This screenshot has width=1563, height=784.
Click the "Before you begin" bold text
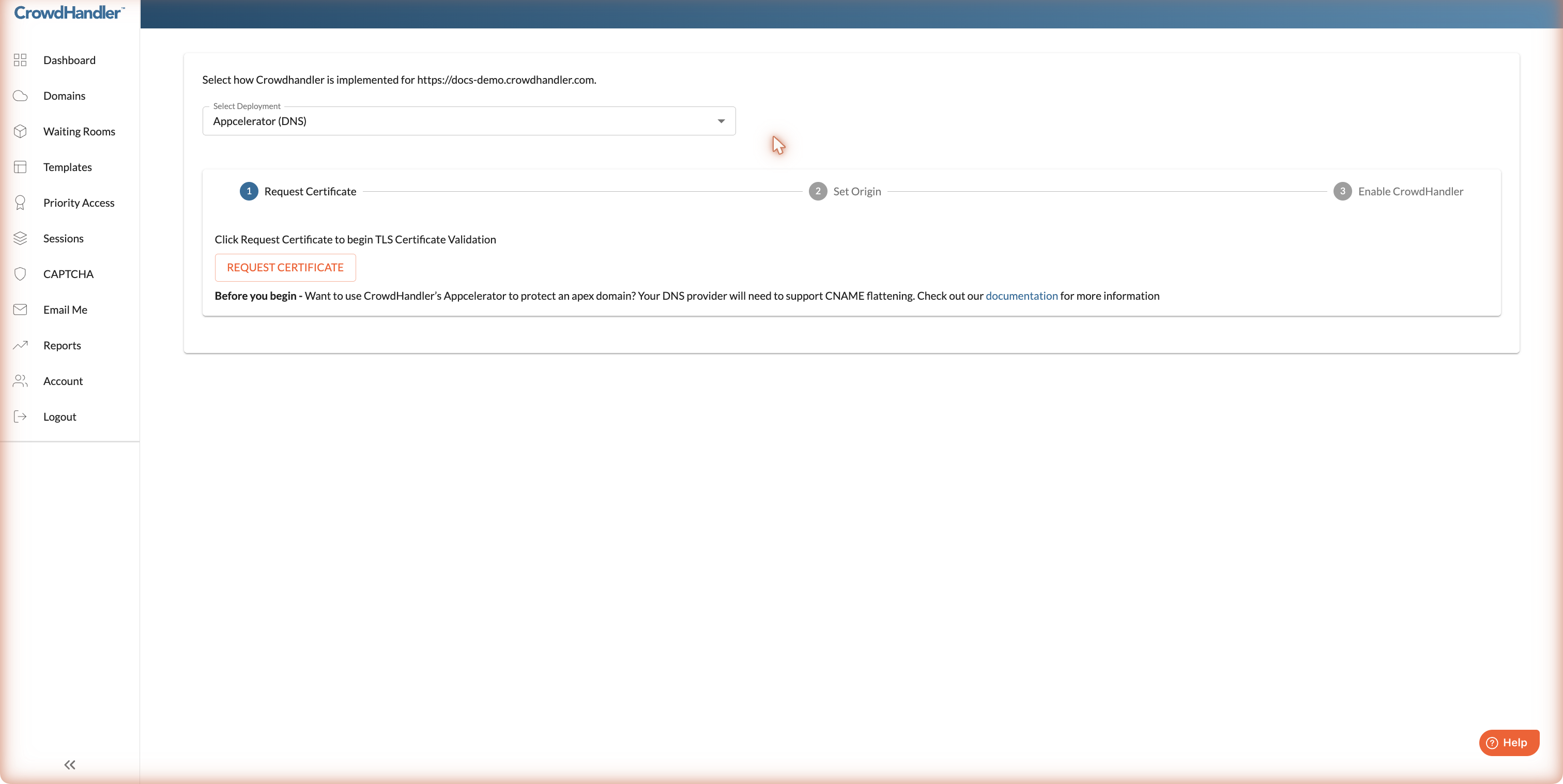258,296
